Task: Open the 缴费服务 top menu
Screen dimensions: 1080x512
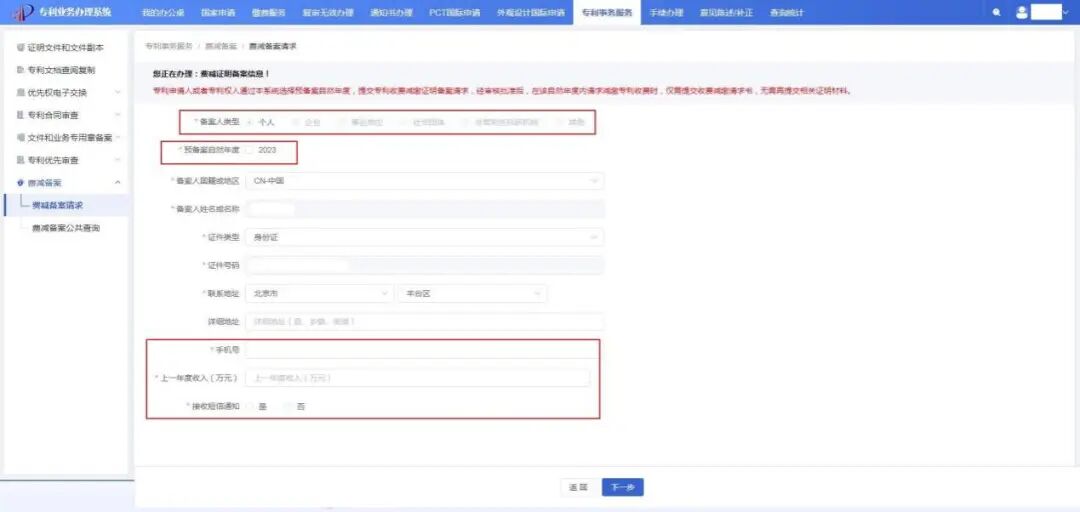Action: 269,12
